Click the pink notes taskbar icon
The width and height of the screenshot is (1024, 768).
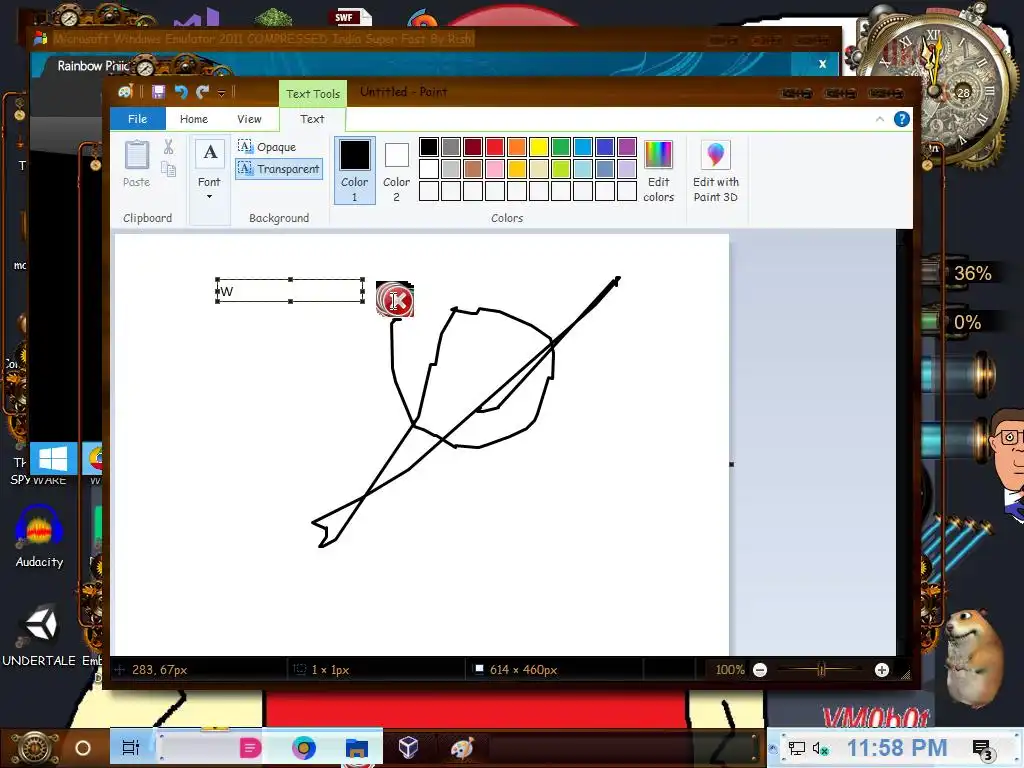point(250,748)
